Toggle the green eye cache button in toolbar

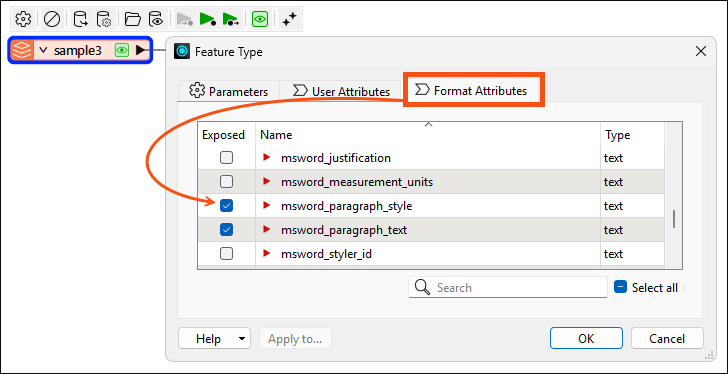[x=260, y=19]
